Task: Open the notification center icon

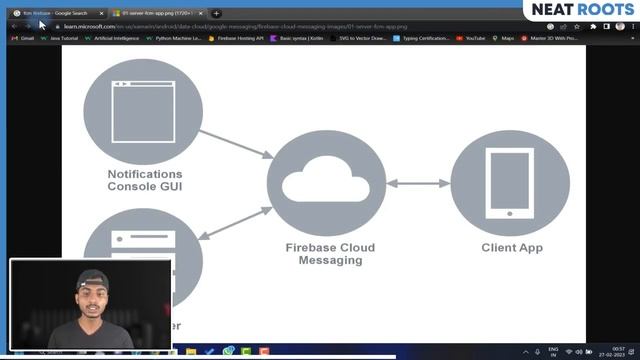Action: [632, 352]
